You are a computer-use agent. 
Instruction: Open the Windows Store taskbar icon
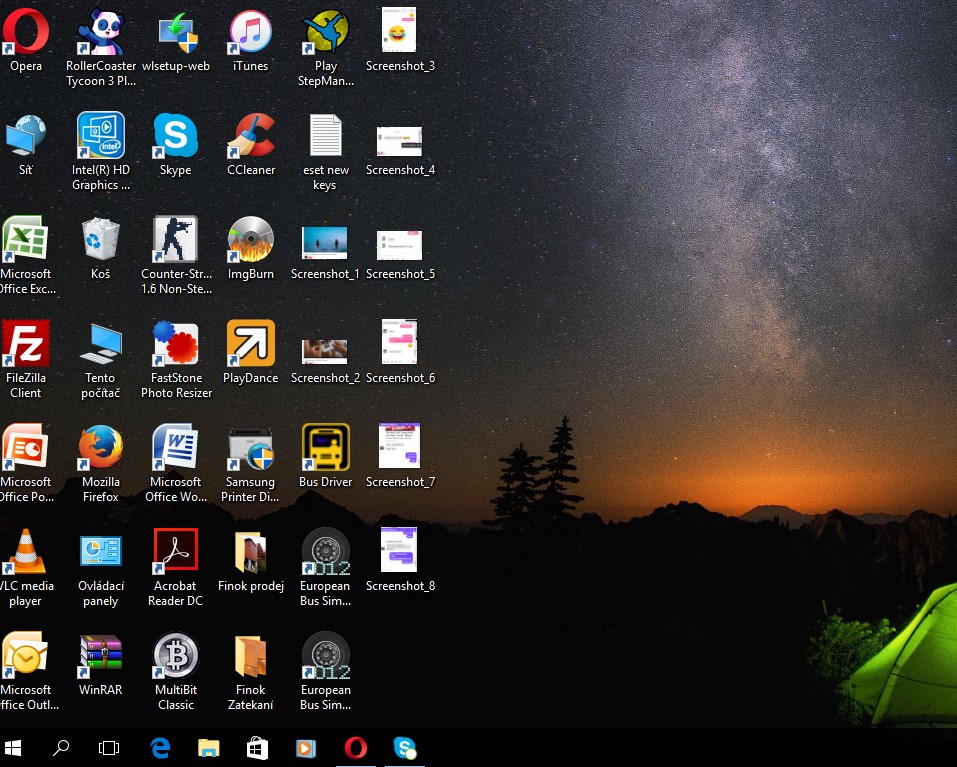point(257,747)
